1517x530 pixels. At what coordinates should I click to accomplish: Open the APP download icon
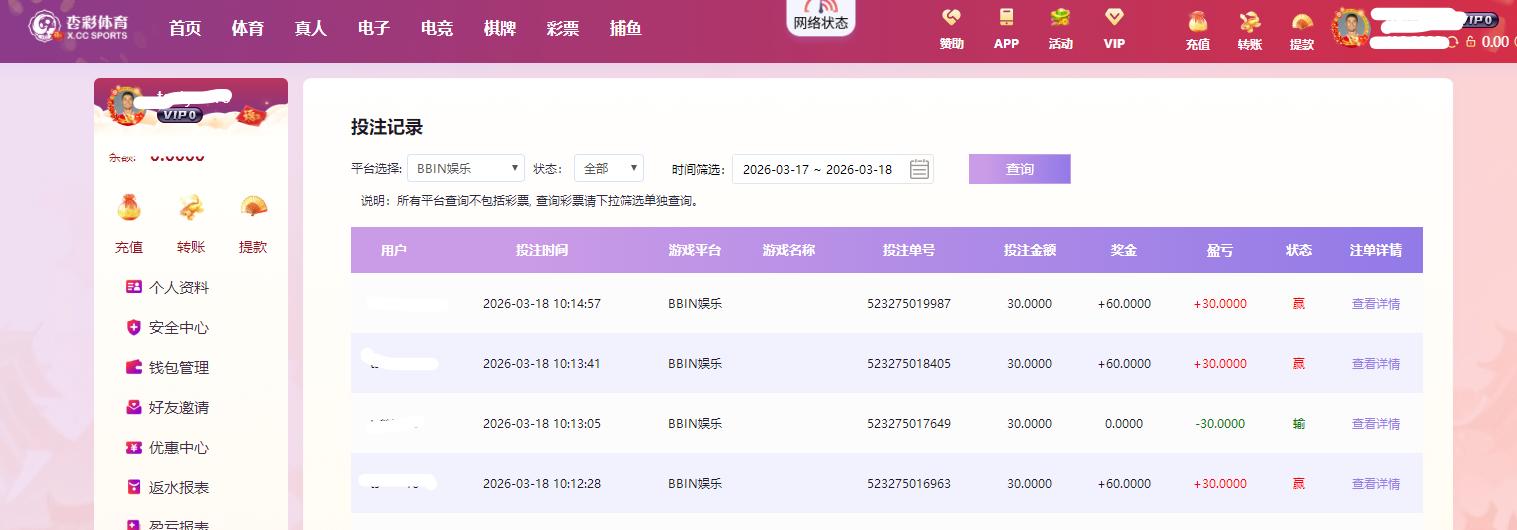point(1006,19)
